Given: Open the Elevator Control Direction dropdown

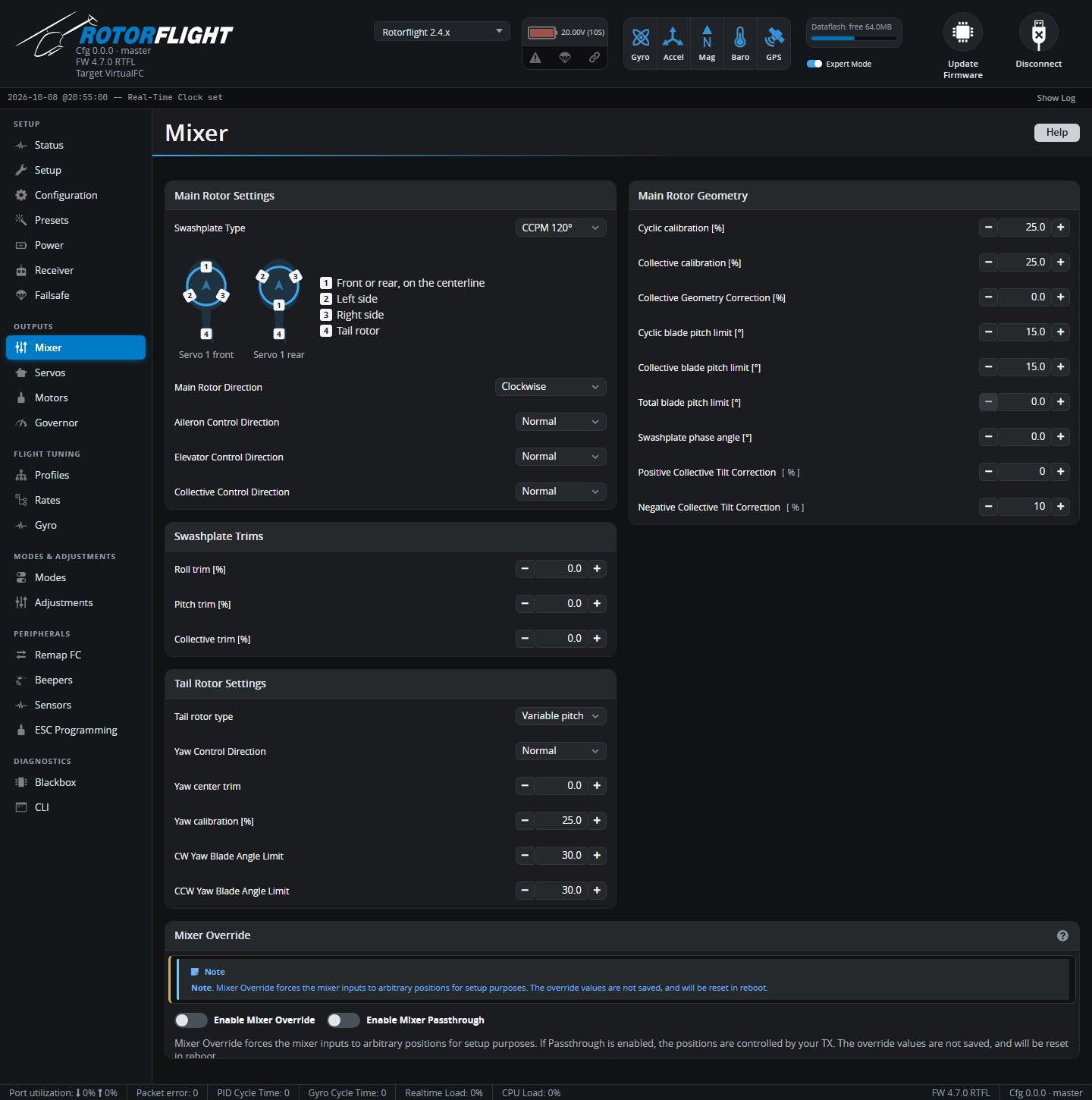Looking at the screenshot, I should [560, 457].
